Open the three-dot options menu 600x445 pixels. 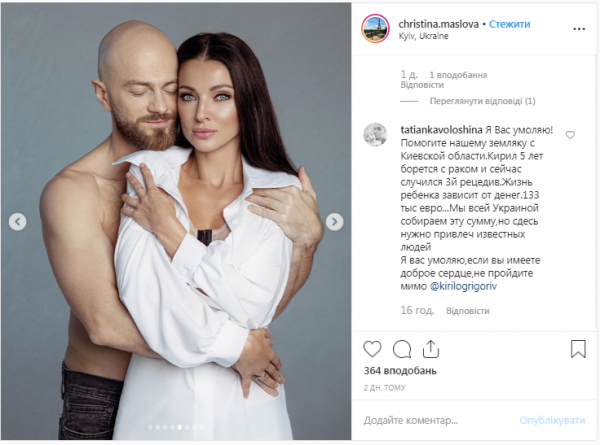pyautogui.click(x=579, y=29)
